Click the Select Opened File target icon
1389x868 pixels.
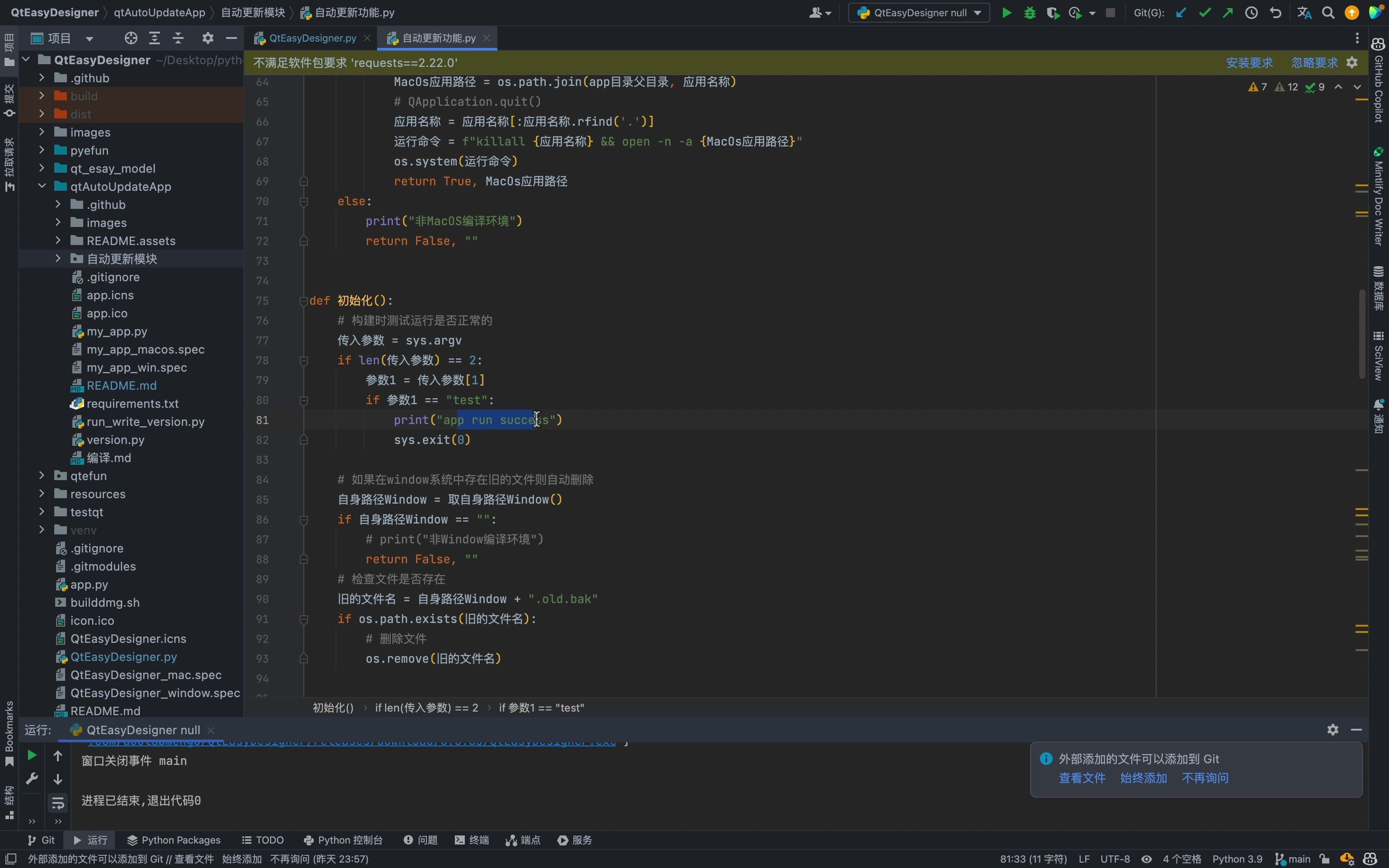[131, 38]
